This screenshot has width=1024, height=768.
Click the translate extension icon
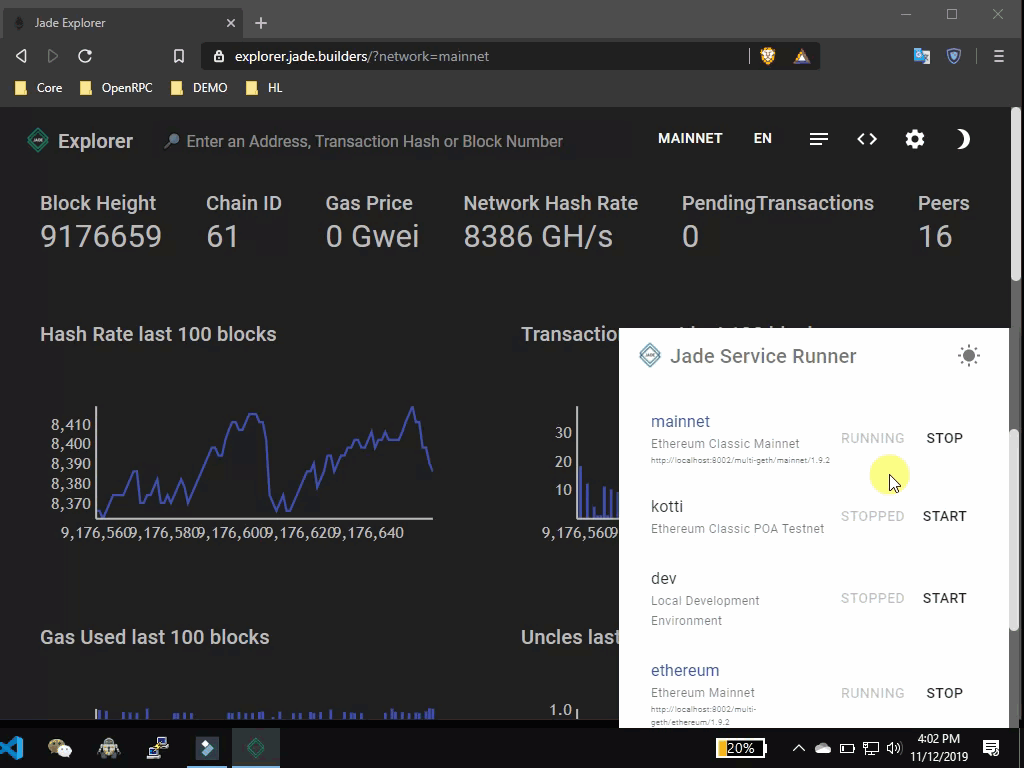pos(921,56)
